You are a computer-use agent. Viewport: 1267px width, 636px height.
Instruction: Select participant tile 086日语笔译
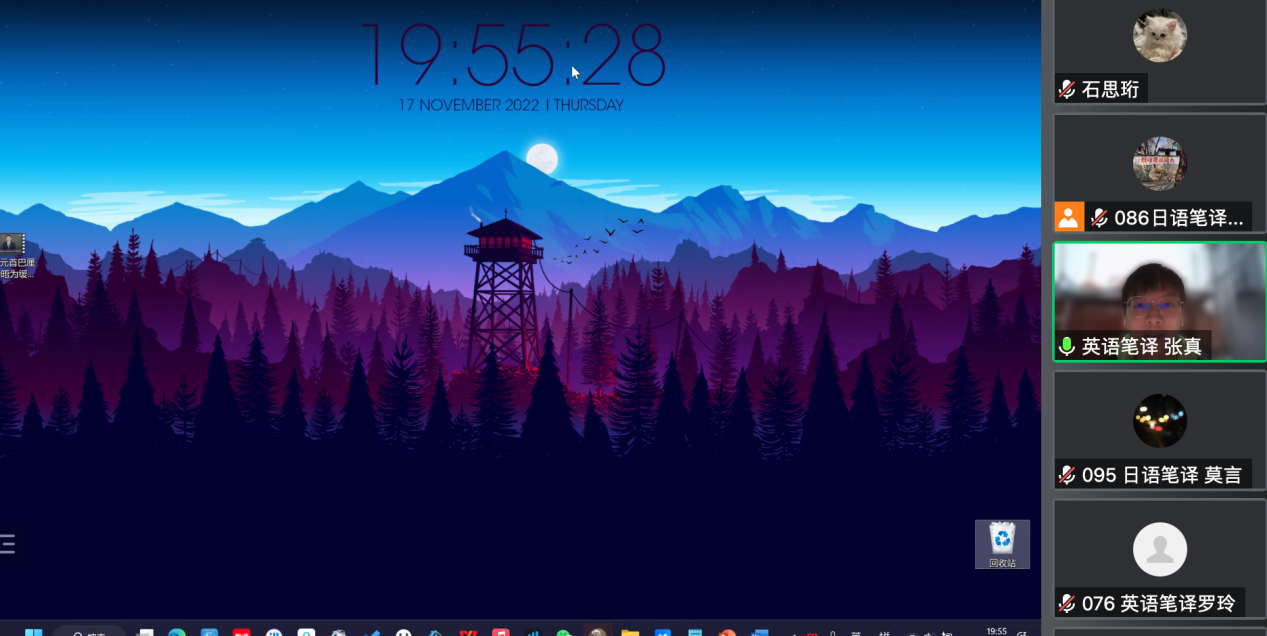point(1160,173)
